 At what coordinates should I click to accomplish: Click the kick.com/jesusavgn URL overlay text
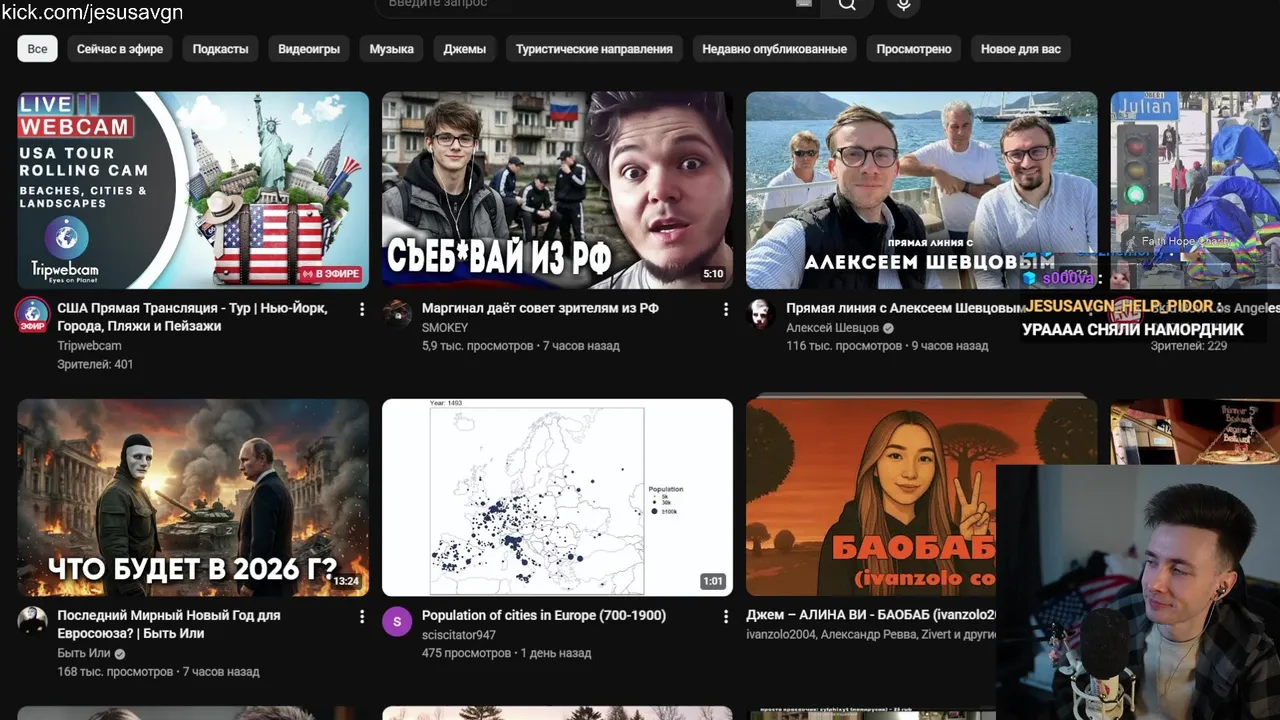pos(92,12)
